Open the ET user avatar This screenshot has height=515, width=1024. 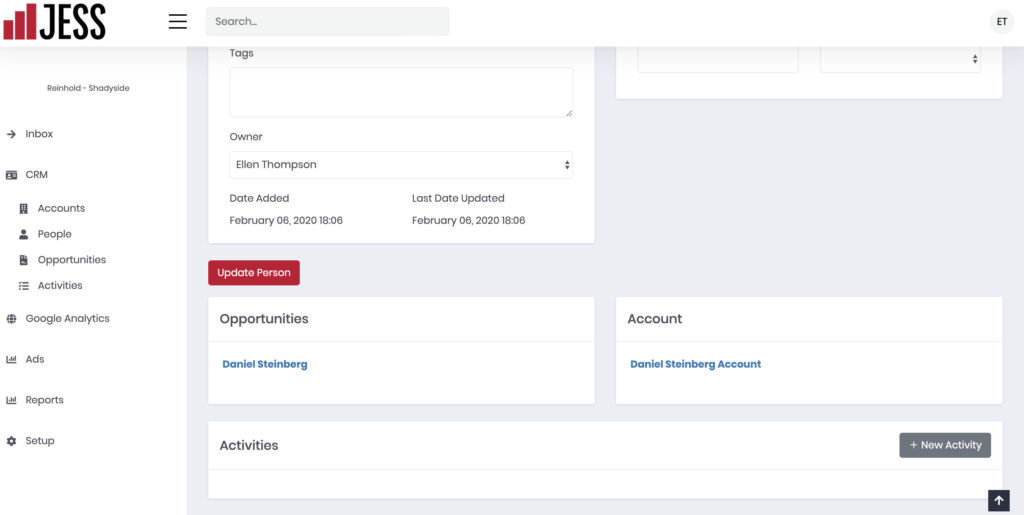click(1002, 22)
